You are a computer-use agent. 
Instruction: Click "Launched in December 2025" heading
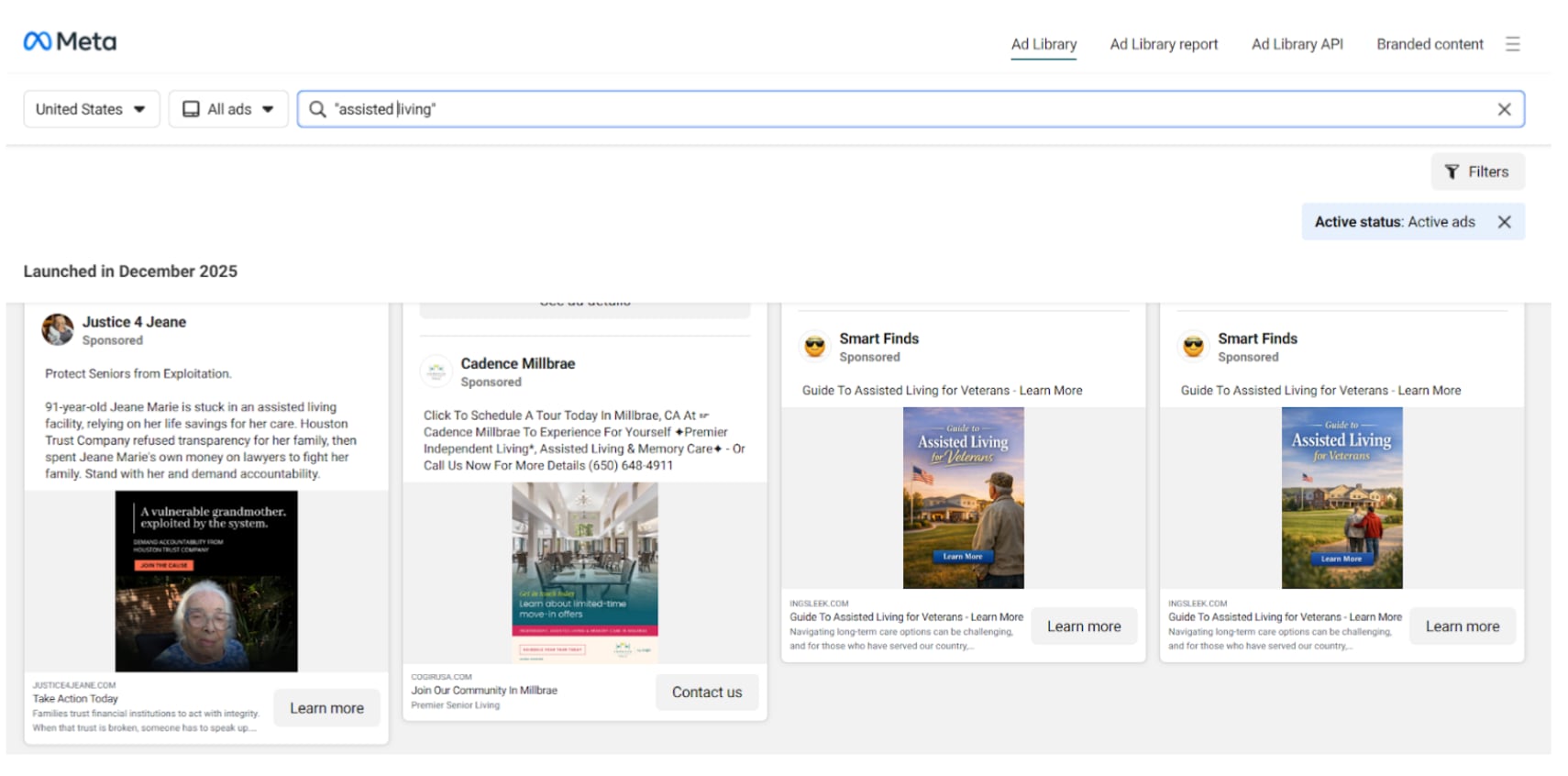tap(130, 272)
